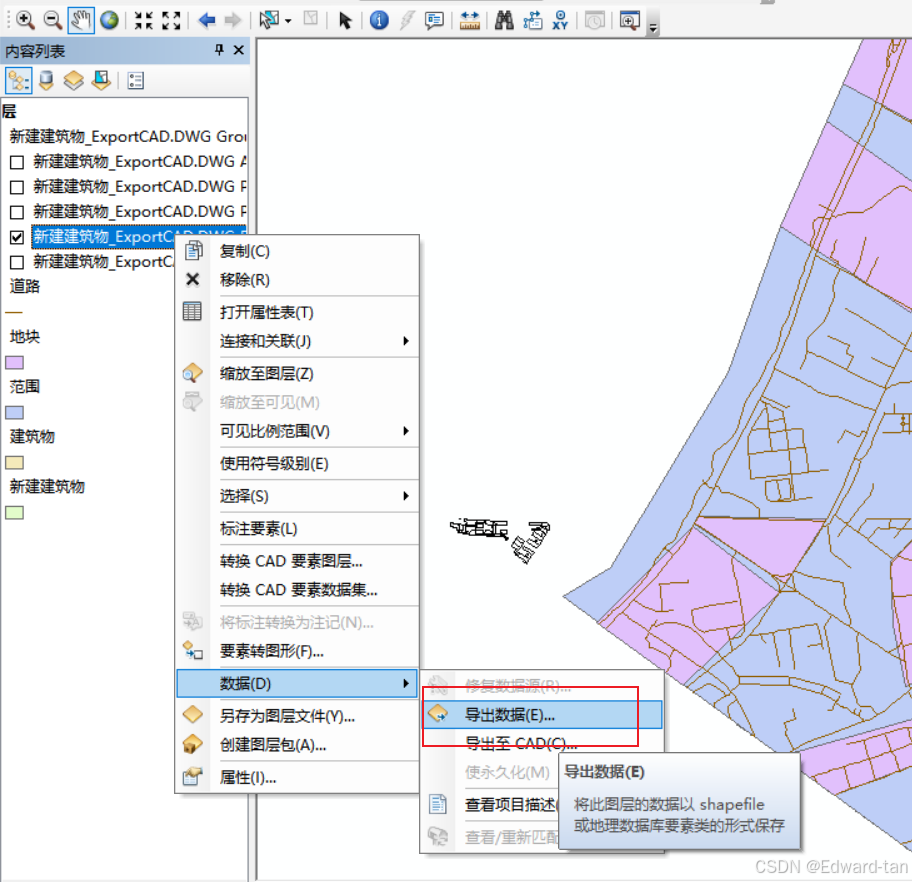Screen dimensions: 912x882
Task: Click the HTML Popup tool icon
Action: 434,21
